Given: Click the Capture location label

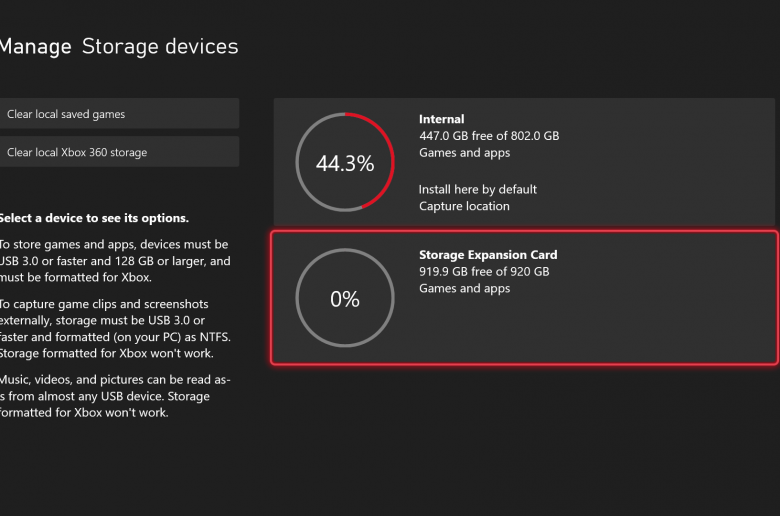Looking at the screenshot, I should (464, 206).
